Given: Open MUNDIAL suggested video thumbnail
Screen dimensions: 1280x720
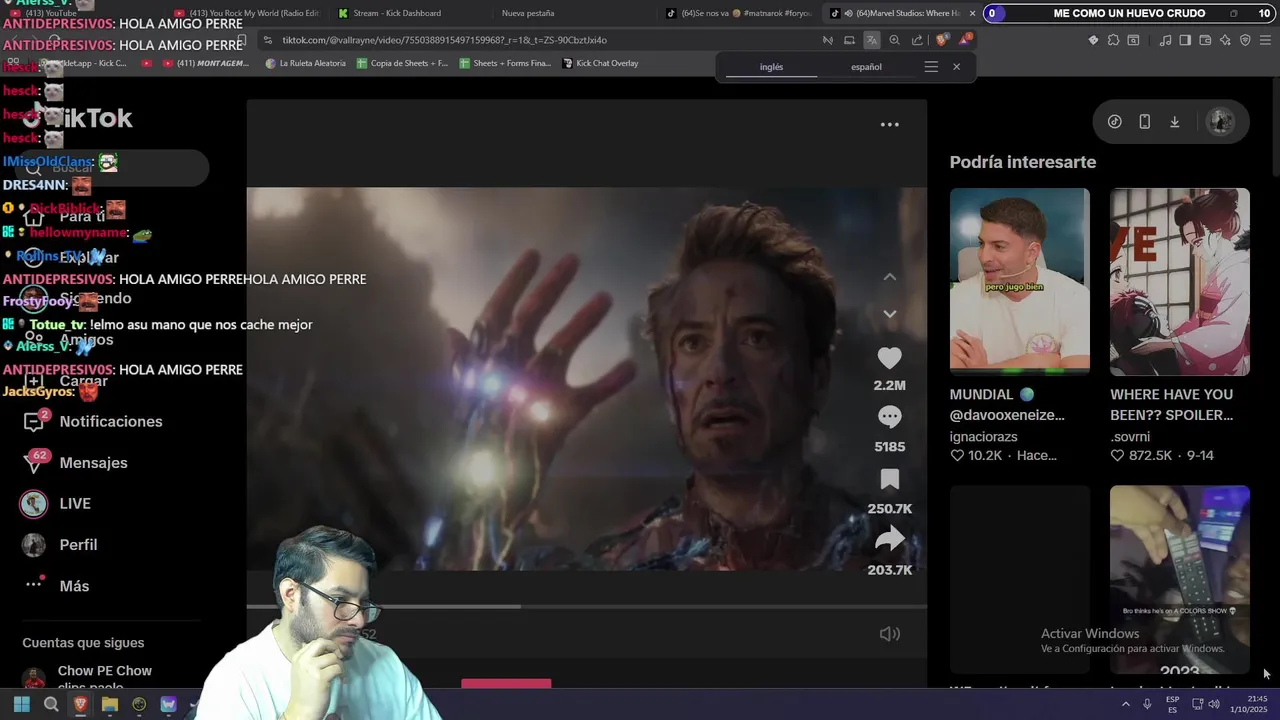Looking at the screenshot, I should tap(1019, 281).
